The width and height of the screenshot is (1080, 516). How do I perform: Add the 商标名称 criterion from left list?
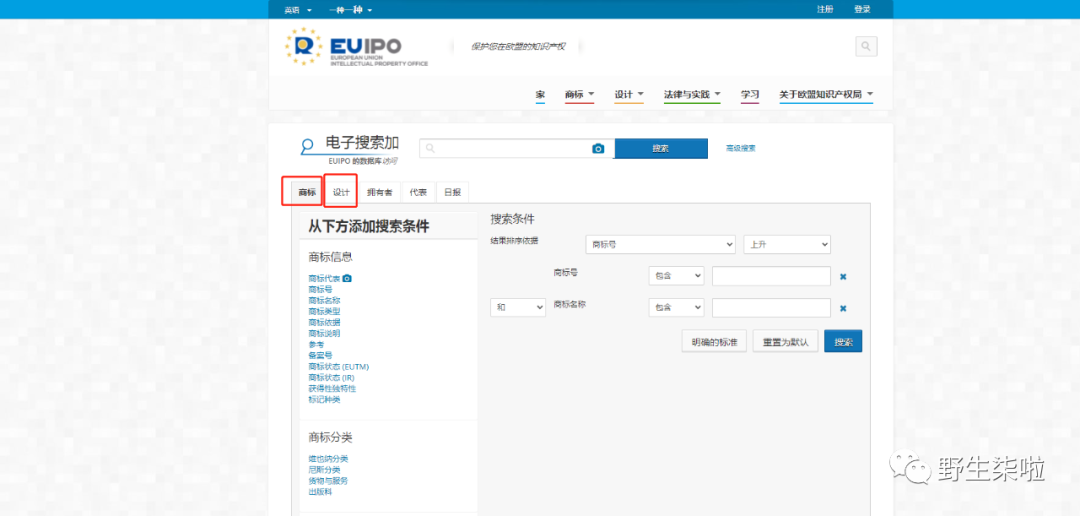click(324, 300)
